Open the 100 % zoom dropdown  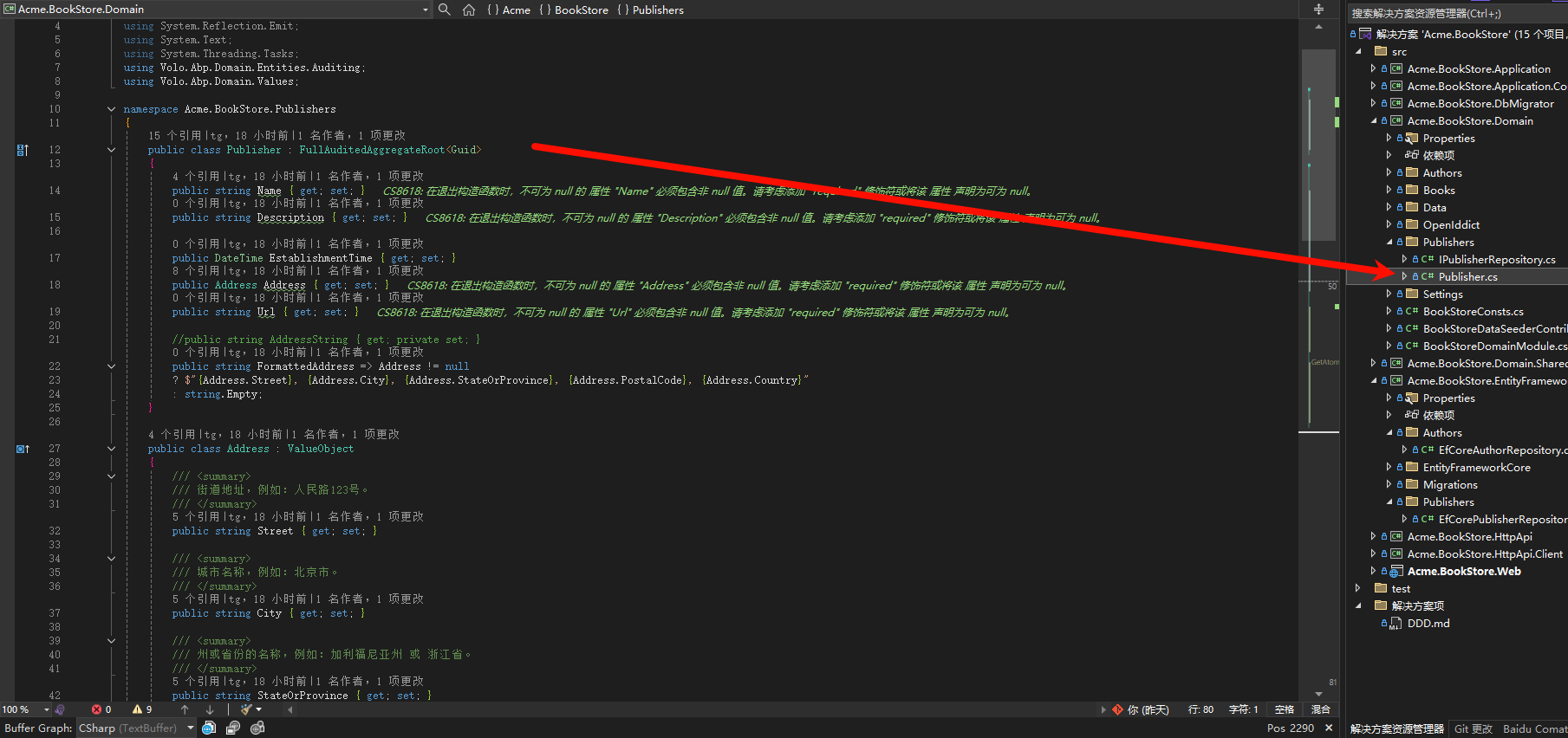tap(46, 709)
